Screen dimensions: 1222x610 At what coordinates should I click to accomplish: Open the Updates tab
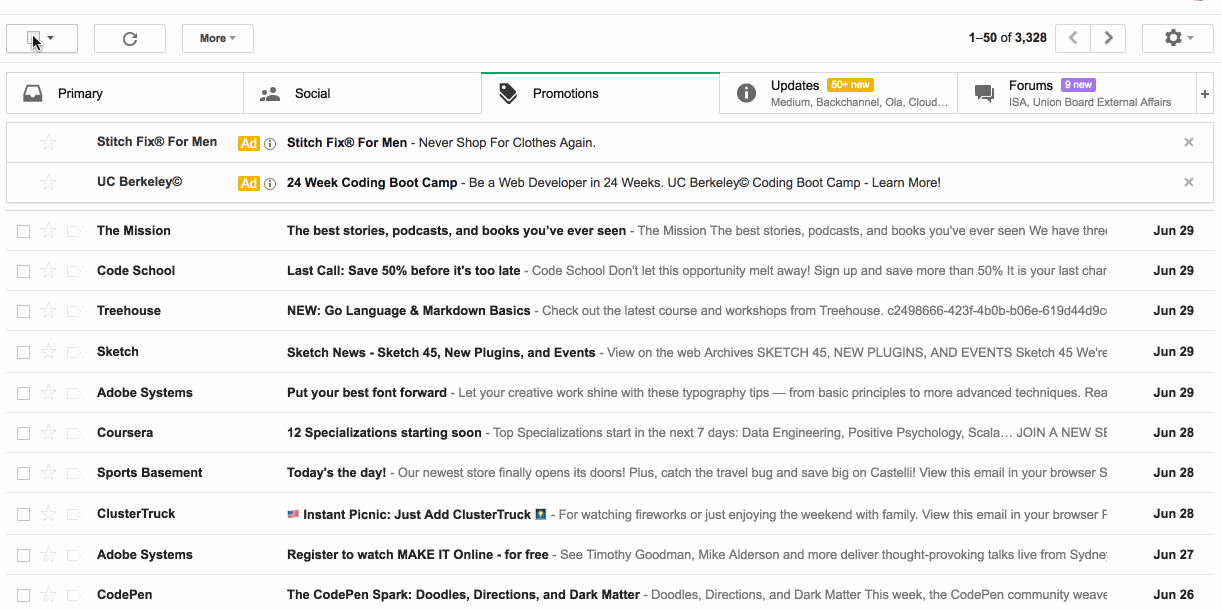point(838,93)
